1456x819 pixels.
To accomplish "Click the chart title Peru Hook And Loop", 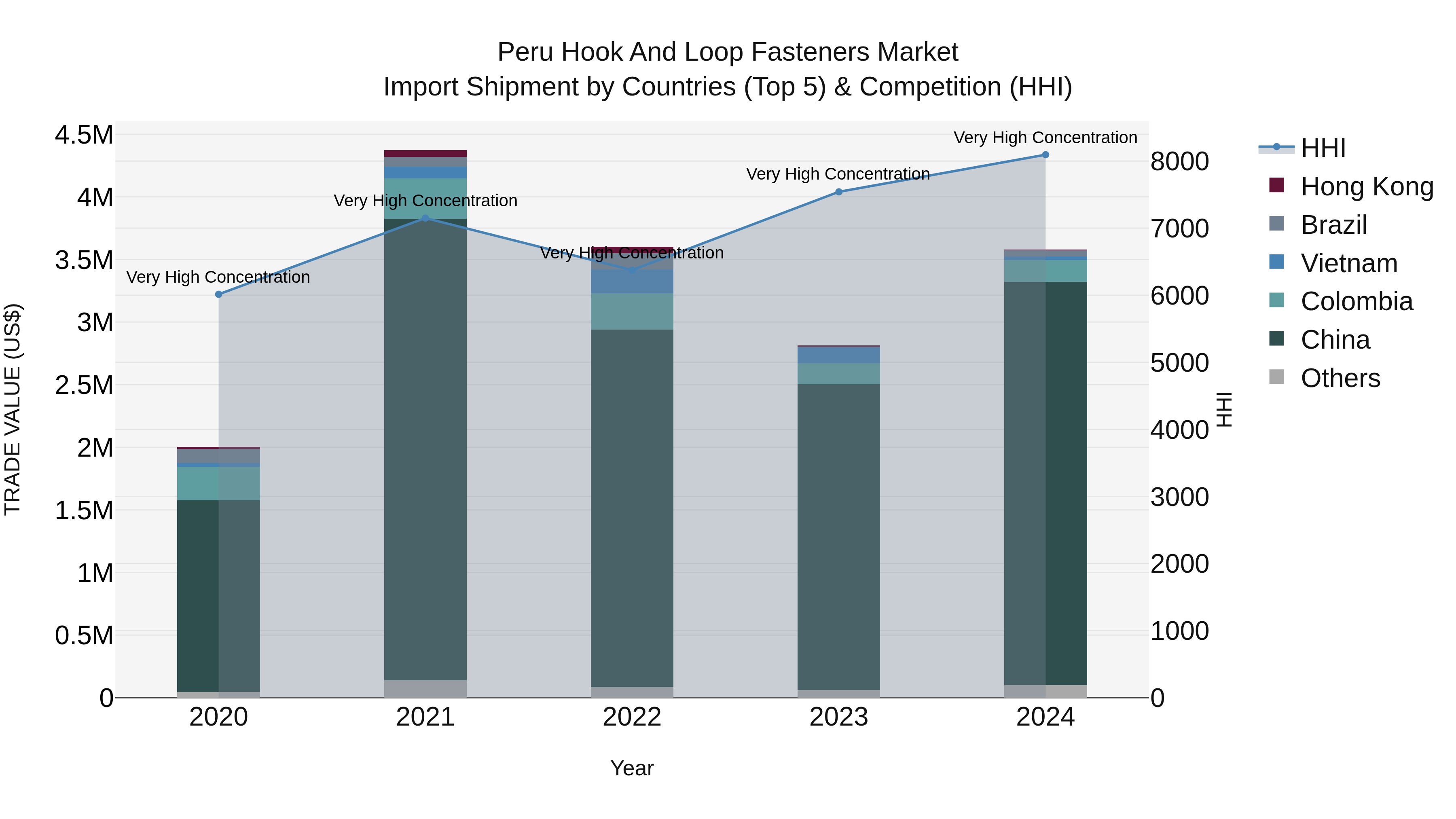I will [728, 52].
